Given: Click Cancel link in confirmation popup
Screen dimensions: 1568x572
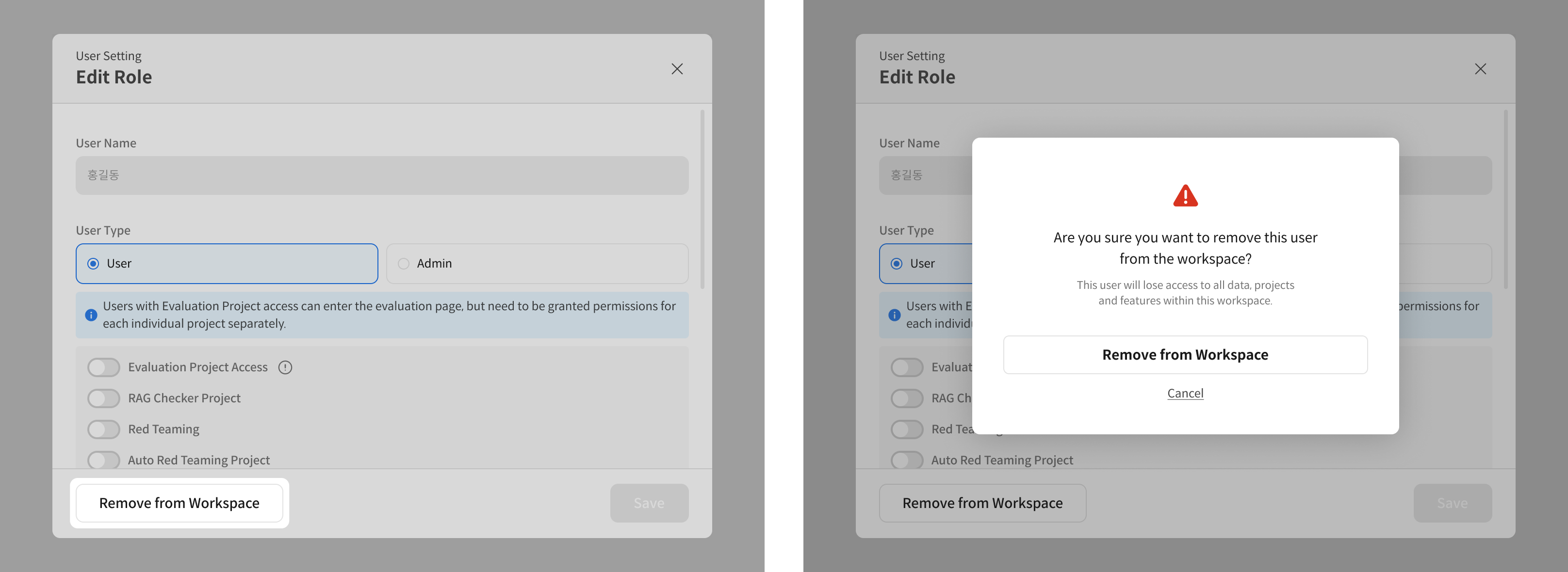Looking at the screenshot, I should pos(1185,393).
